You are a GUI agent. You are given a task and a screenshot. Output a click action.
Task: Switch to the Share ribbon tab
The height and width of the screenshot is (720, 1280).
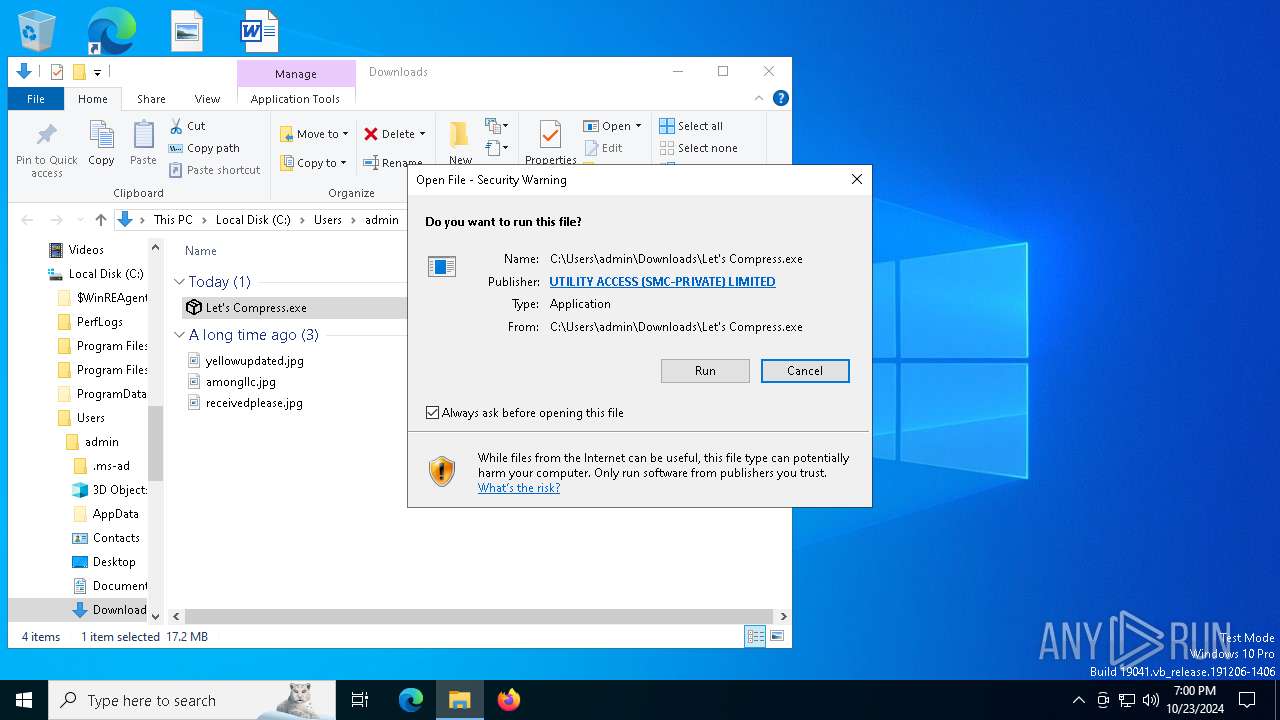point(151,99)
